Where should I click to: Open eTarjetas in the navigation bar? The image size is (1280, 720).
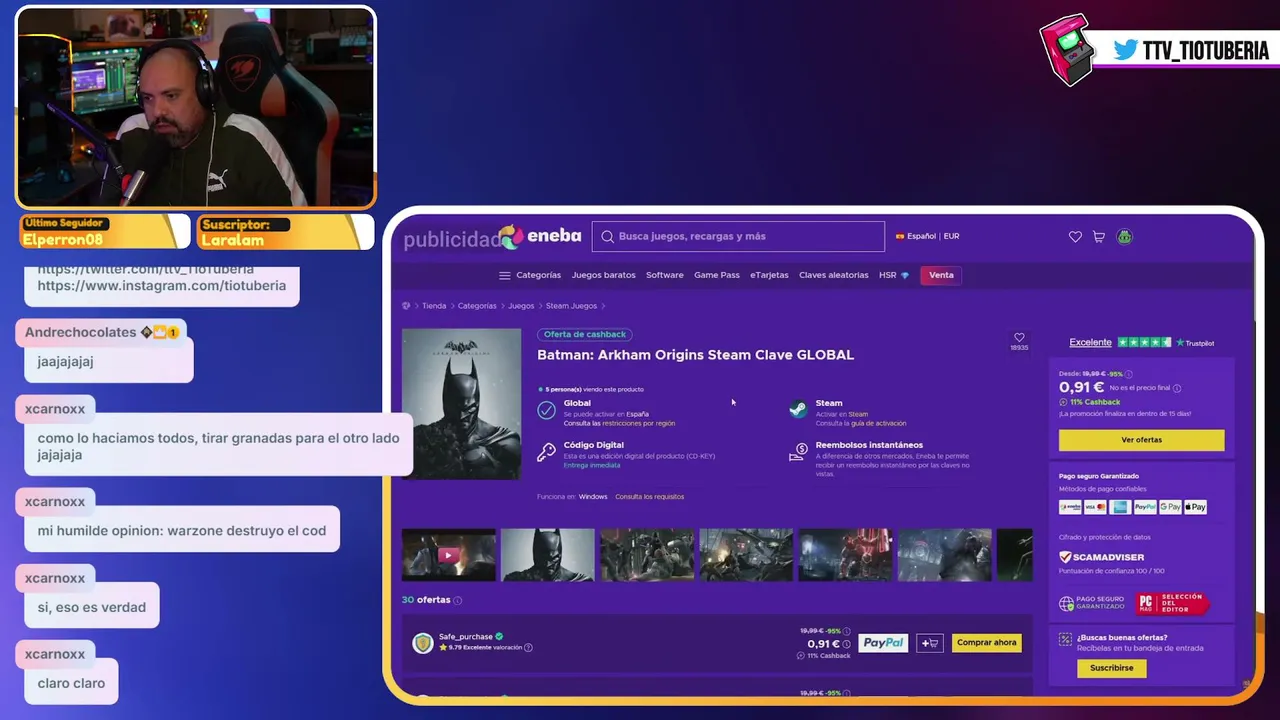point(769,275)
